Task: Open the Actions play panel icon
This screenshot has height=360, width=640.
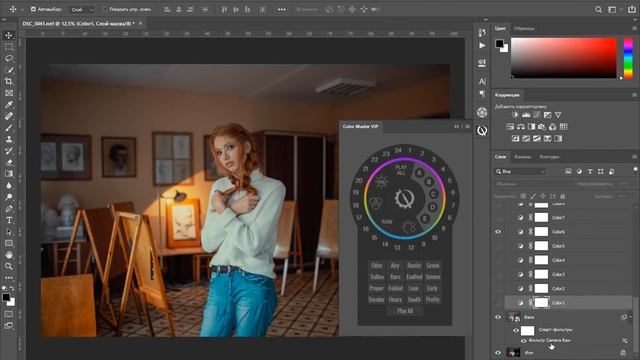Action: [482, 45]
